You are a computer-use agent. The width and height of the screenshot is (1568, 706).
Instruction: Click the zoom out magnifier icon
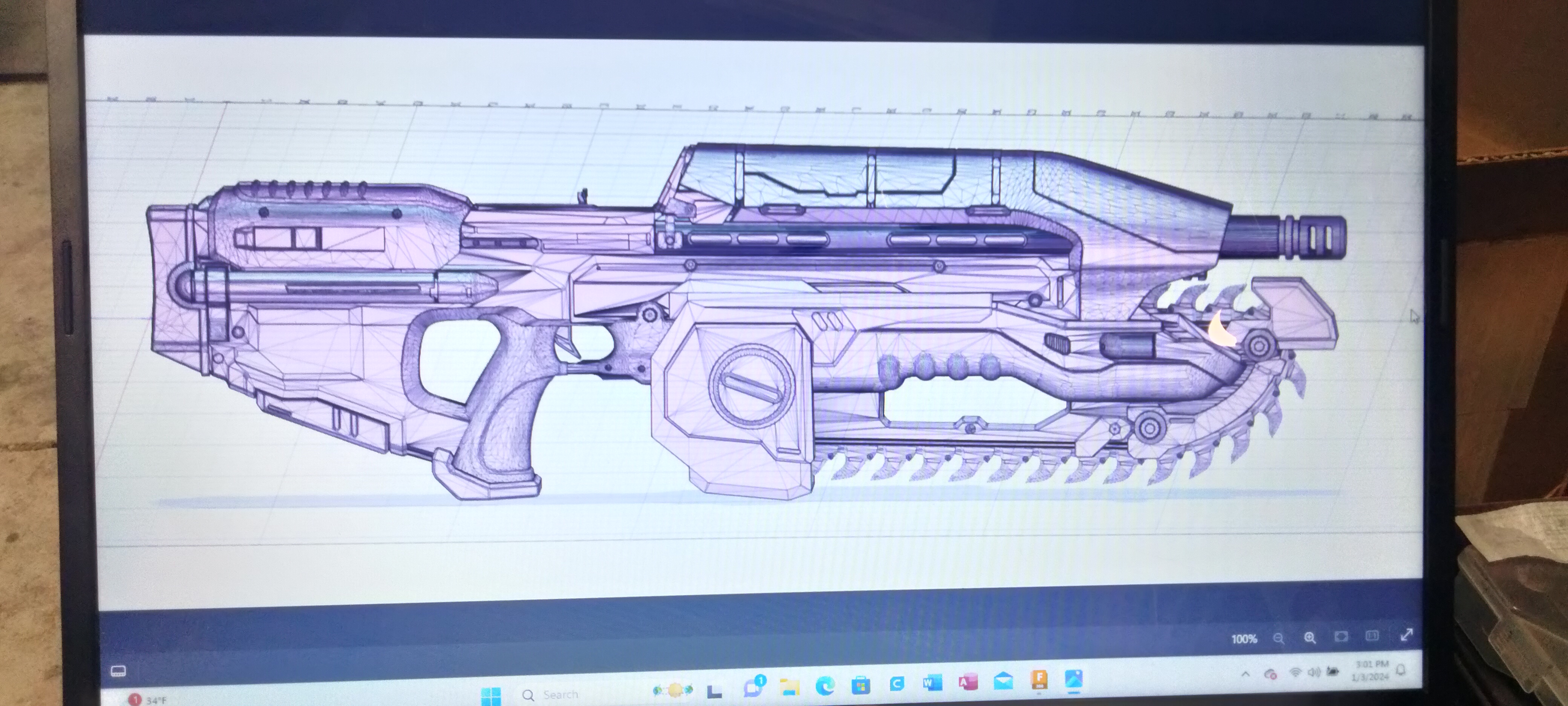(x=1278, y=638)
